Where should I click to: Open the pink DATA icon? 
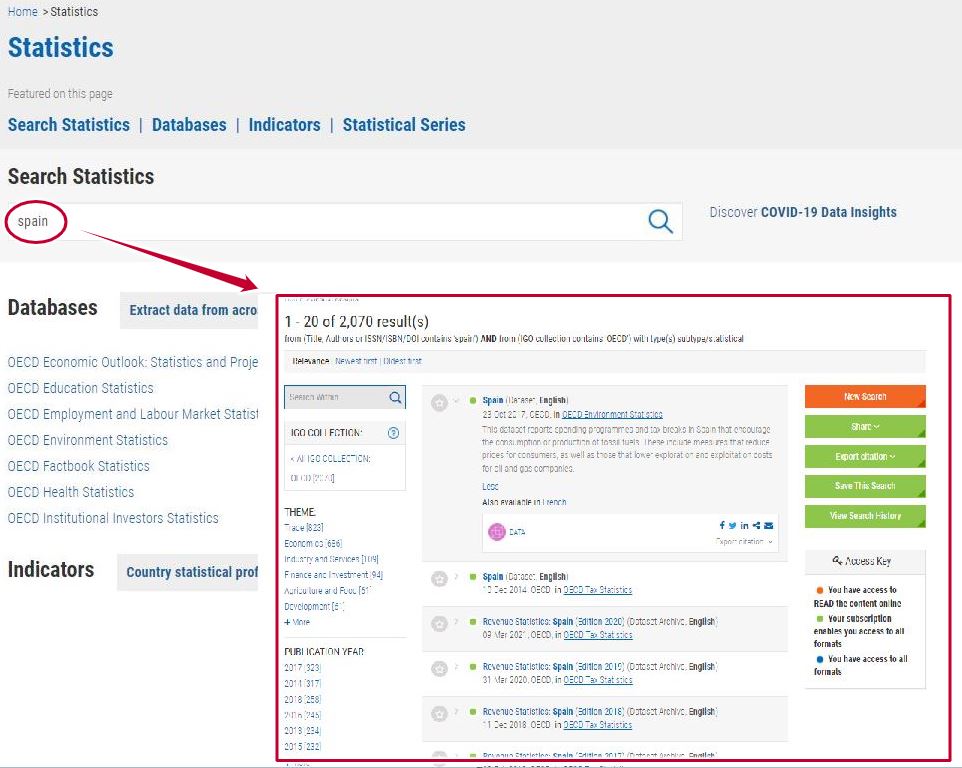pos(496,532)
